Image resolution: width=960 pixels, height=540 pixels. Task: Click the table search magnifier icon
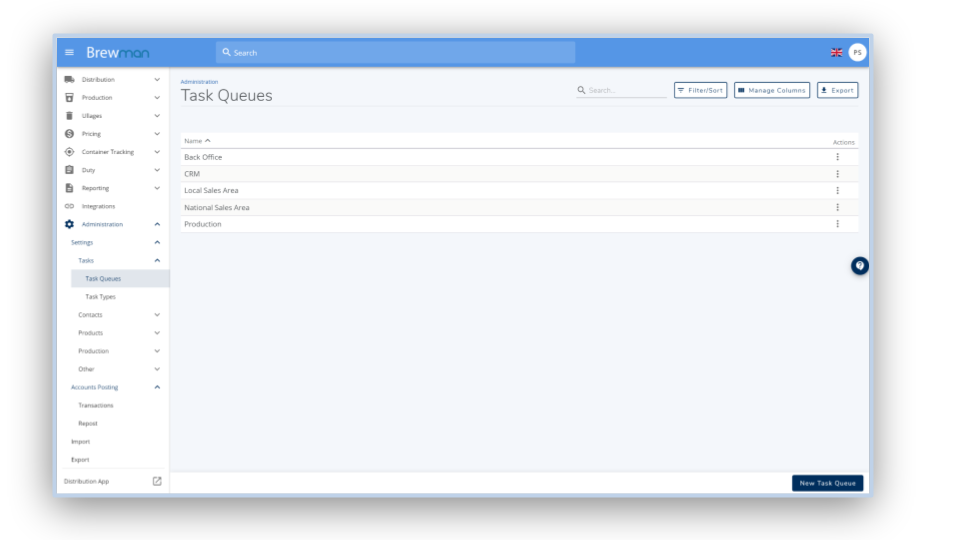click(x=581, y=90)
